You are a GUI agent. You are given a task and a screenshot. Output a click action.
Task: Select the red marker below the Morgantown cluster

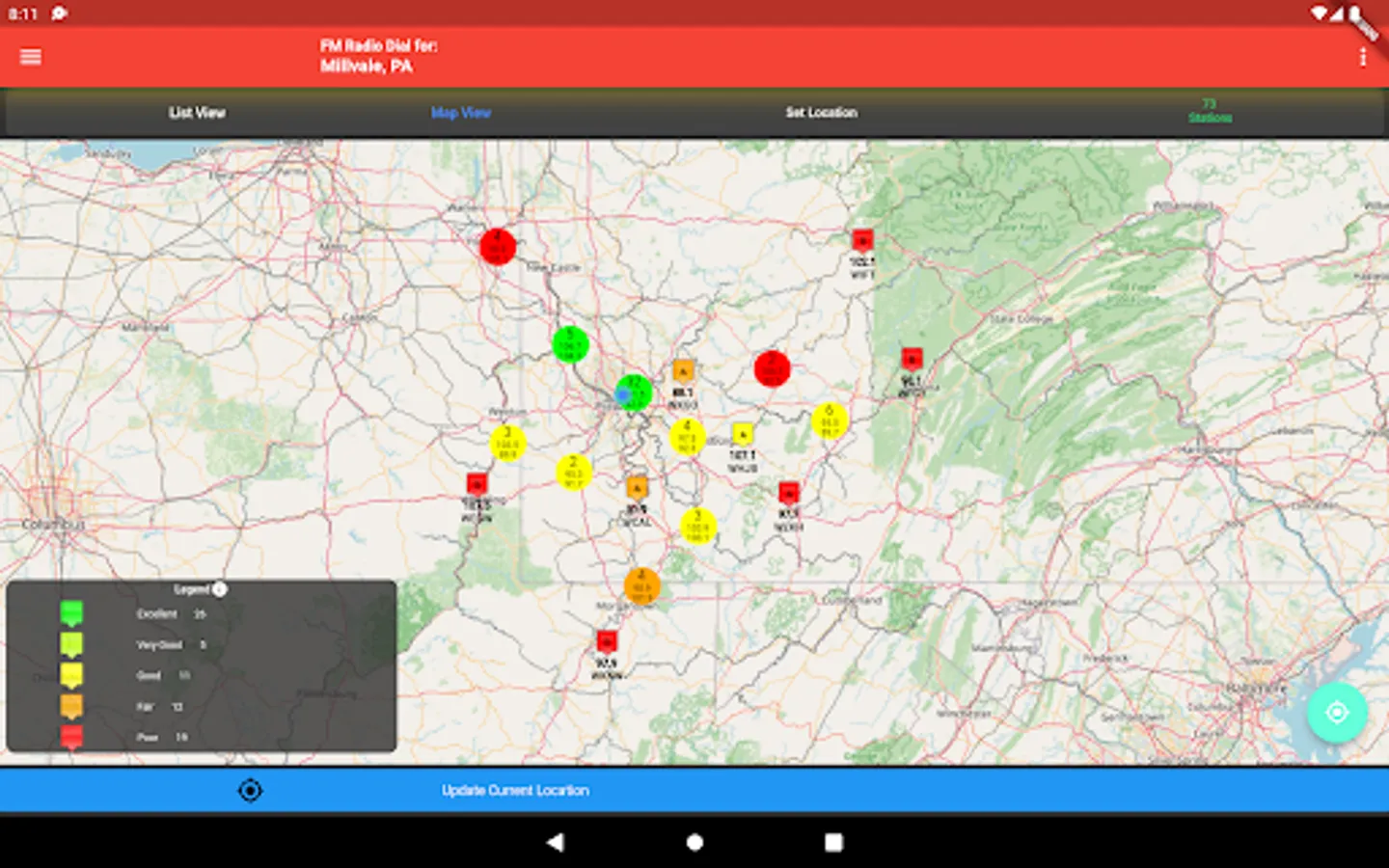[606, 642]
